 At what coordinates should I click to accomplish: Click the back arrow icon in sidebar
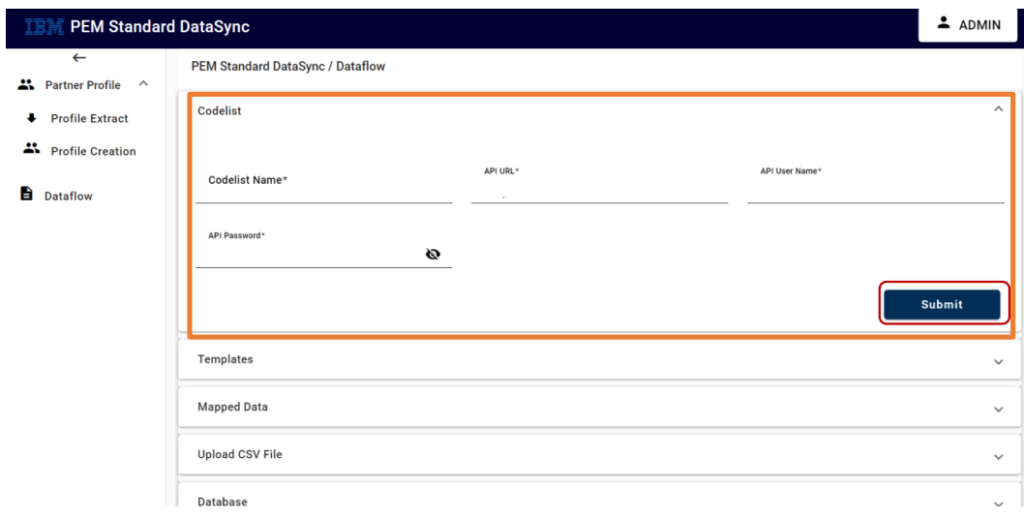click(79, 57)
